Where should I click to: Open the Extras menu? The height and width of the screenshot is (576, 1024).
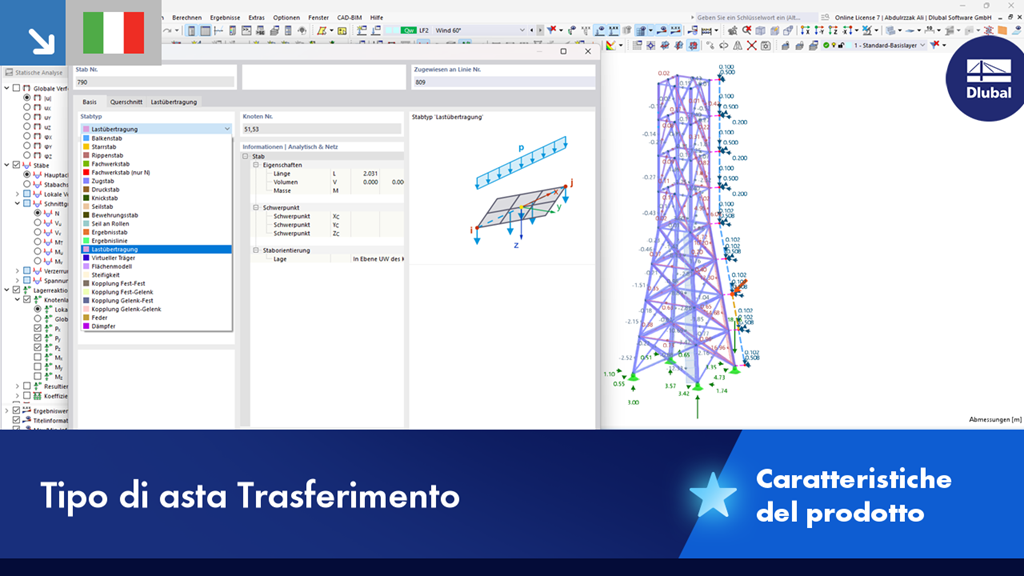click(x=257, y=18)
